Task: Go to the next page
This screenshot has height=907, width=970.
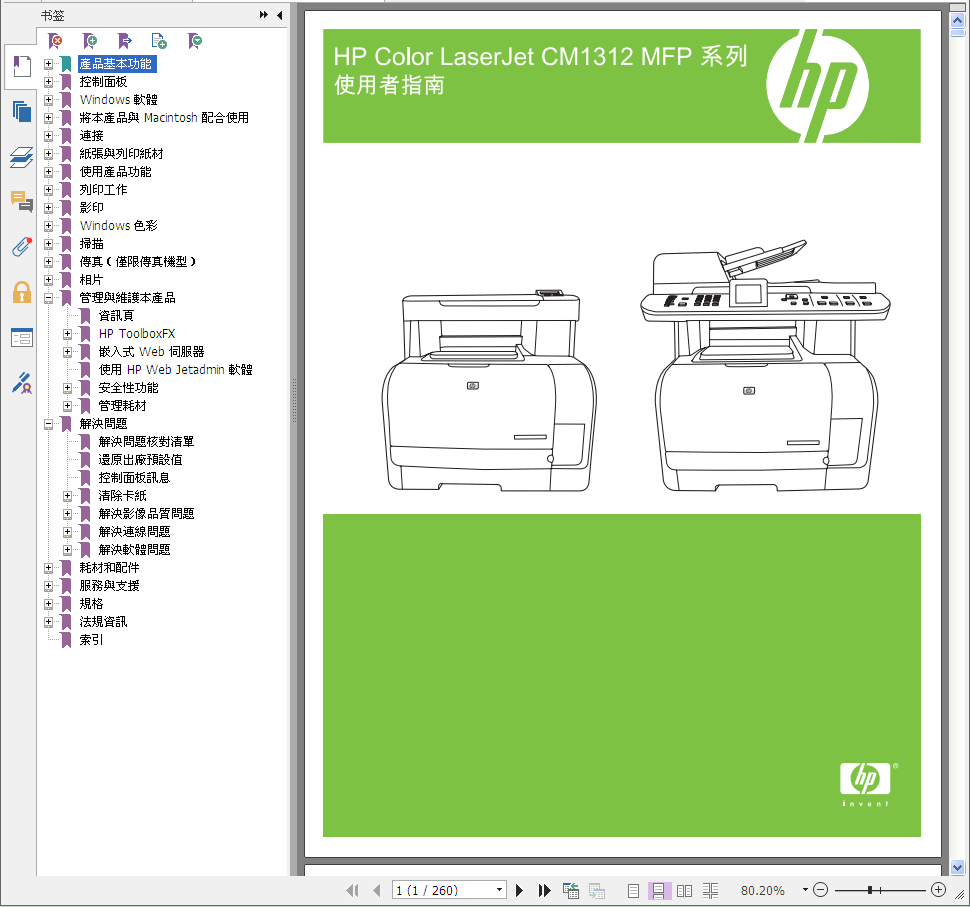Action: coord(520,890)
